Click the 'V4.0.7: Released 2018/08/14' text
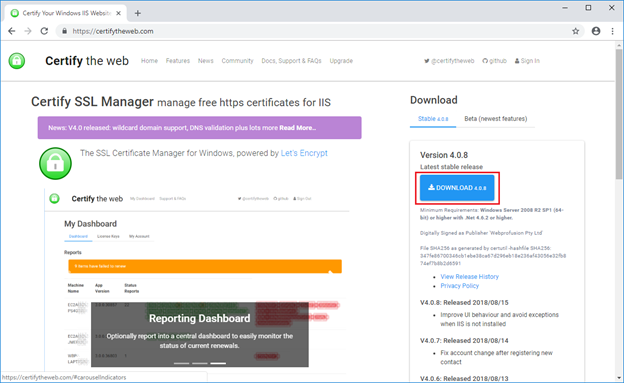 click(464, 341)
